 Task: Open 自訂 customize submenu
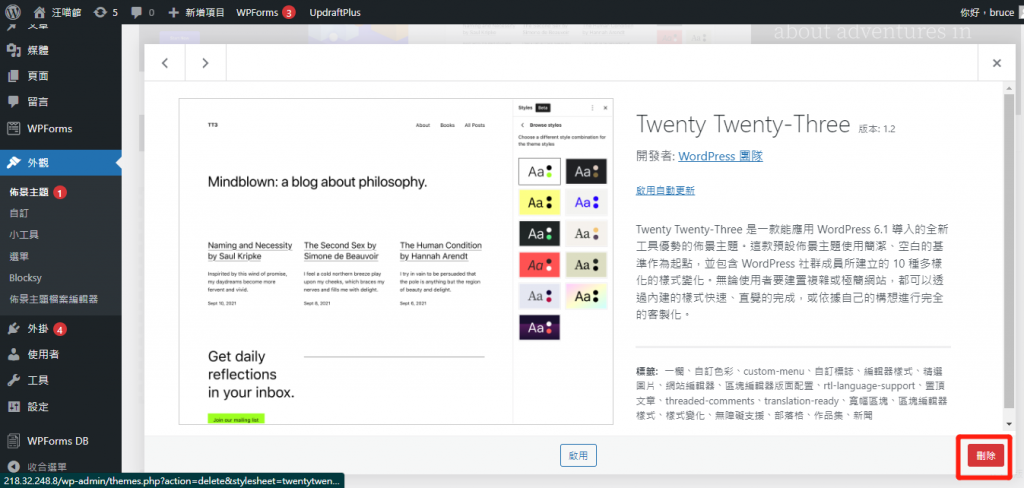pos(19,213)
